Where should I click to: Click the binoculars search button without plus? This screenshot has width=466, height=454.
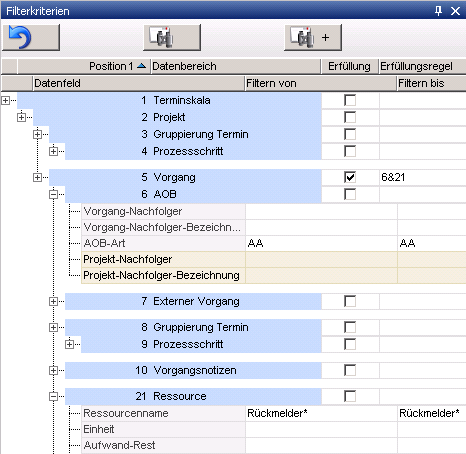coord(172,37)
